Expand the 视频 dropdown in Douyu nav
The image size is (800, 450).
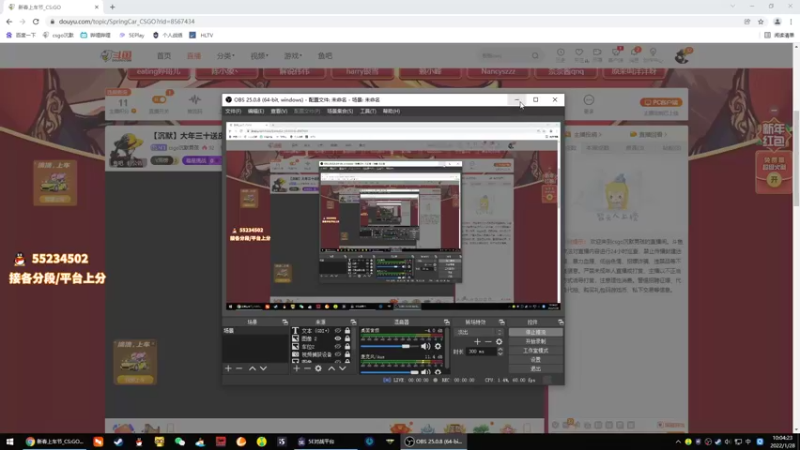pos(259,56)
